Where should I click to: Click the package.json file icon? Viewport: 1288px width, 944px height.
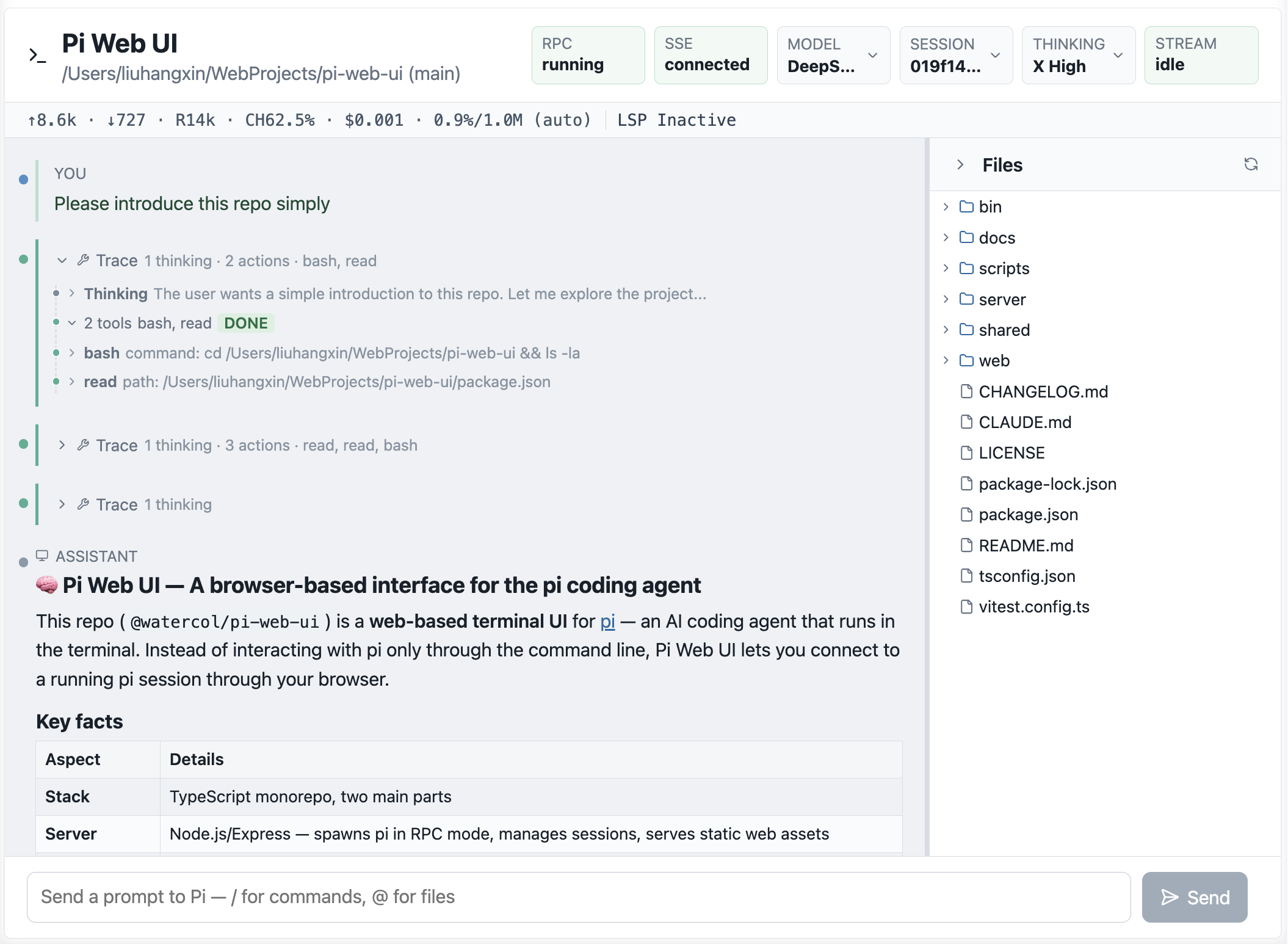966,514
